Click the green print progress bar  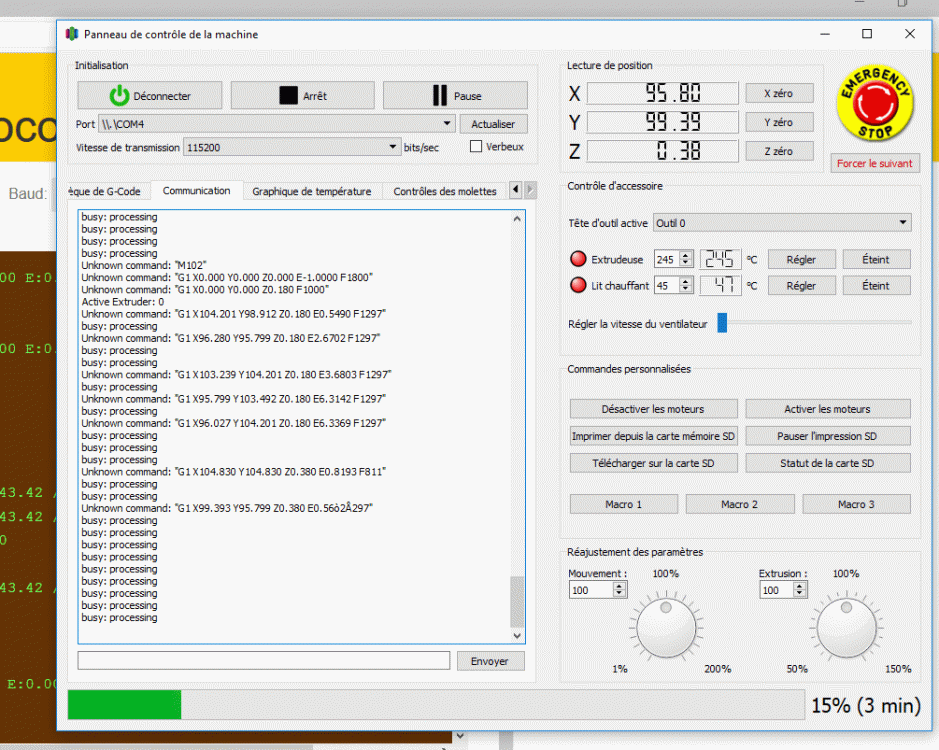tap(124, 704)
